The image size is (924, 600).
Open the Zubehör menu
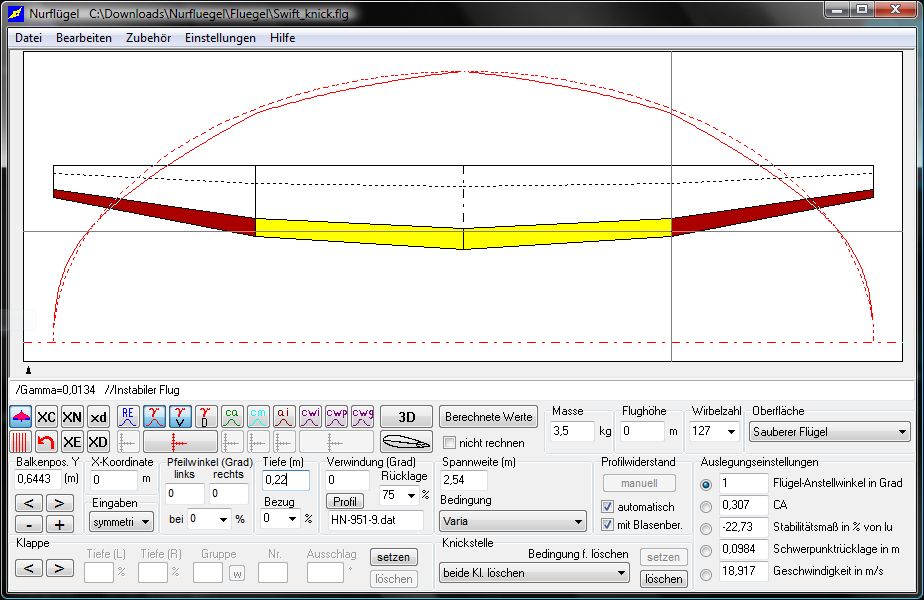pyautogui.click(x=148, y=38)
